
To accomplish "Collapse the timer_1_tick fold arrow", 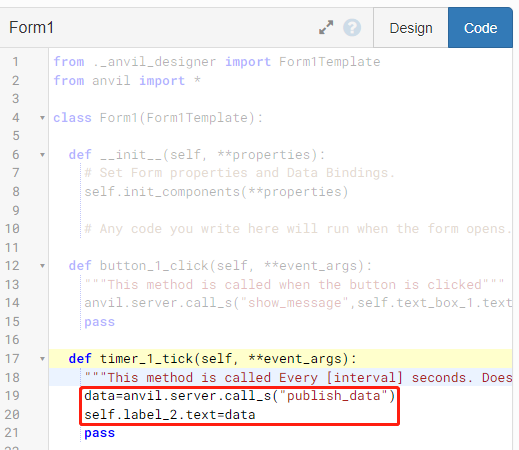I will (x=42, y=359).
